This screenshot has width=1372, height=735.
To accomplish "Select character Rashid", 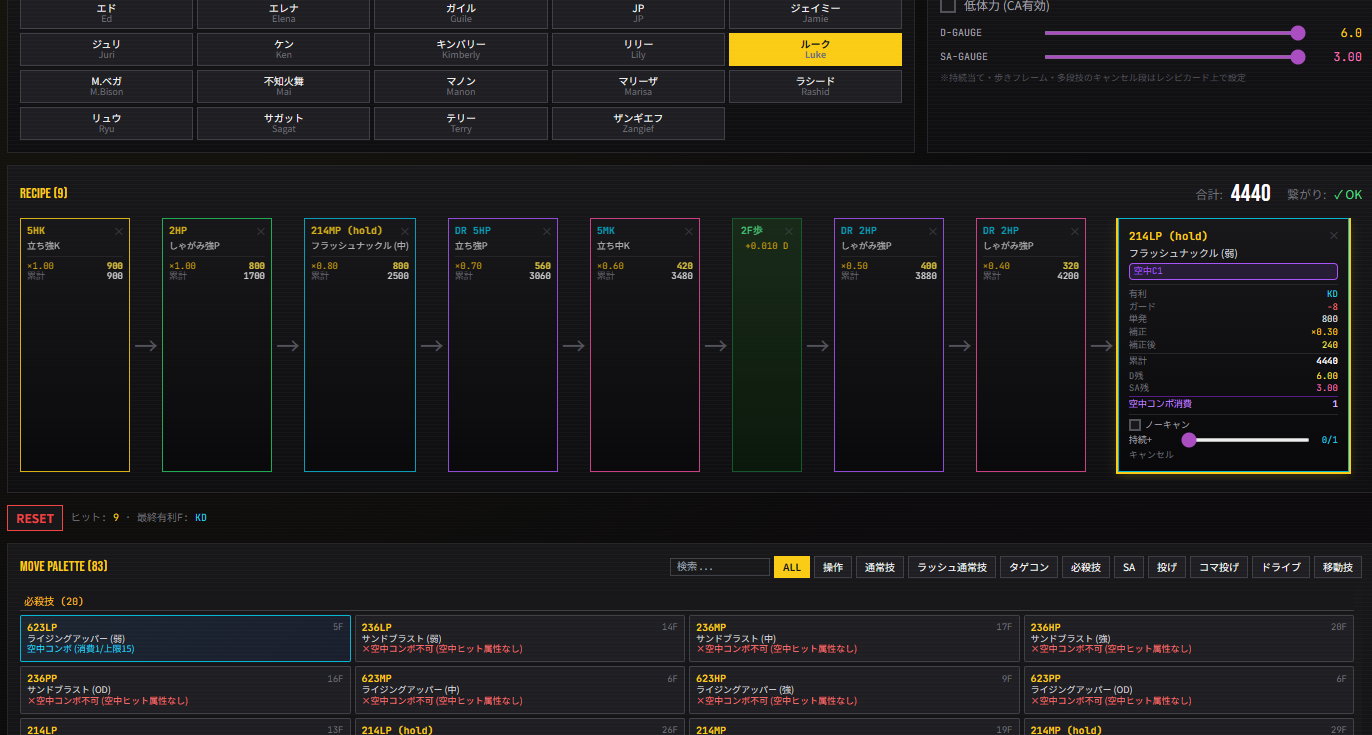I will point(815,86).
